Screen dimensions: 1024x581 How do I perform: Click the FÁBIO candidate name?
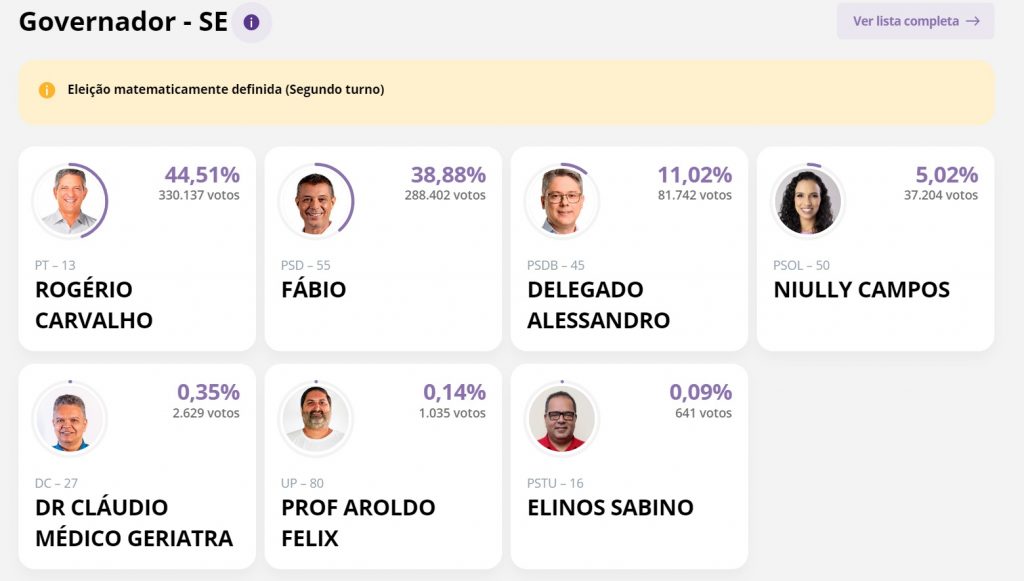tap(313, 290)
